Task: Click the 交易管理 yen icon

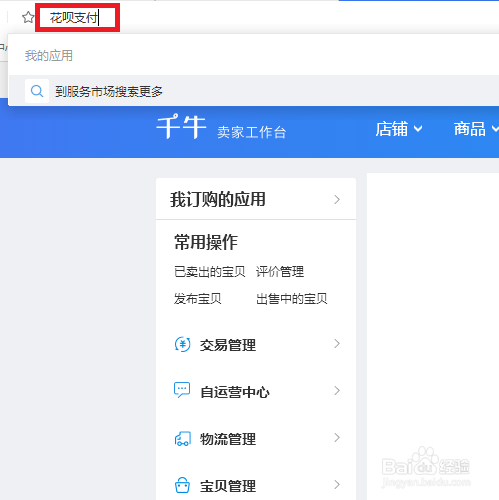Action: click(x=182, y=345)
